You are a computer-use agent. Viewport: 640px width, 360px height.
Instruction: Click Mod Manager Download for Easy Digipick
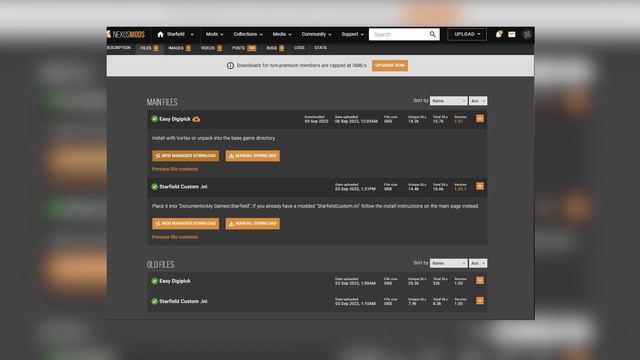tap(185, 156)
